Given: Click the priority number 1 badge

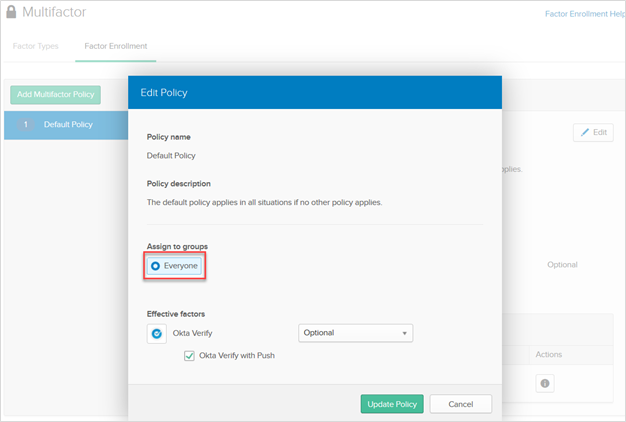Looking at the screenshot, I should click(26, 125).
